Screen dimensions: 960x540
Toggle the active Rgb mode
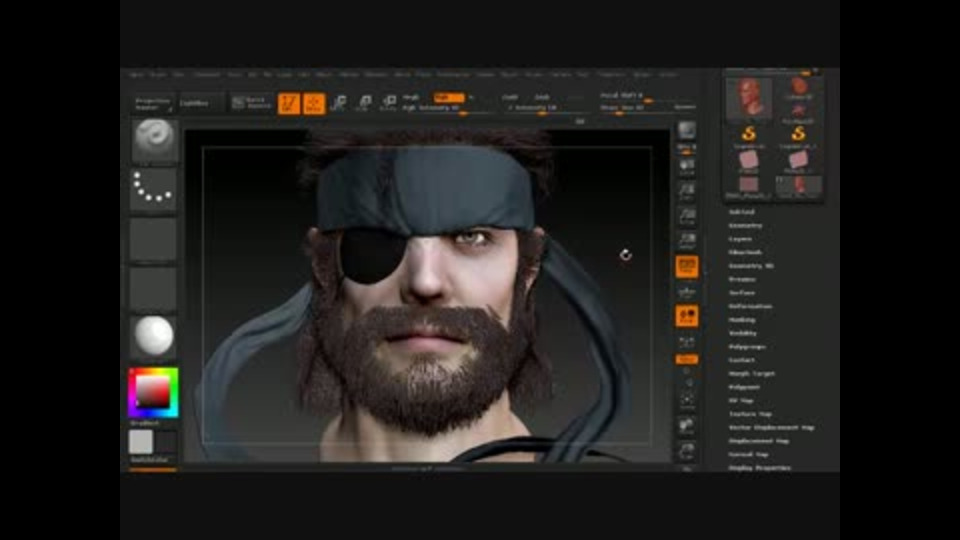click(449, 97)
